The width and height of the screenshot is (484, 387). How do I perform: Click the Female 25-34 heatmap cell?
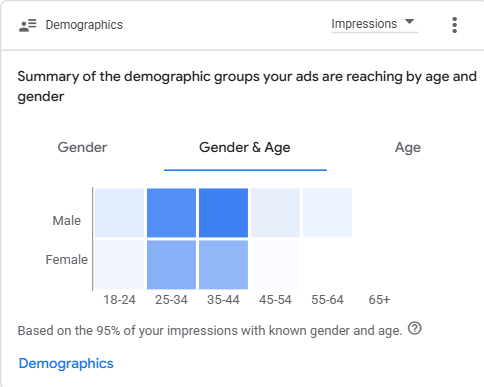tap(171, 265)
